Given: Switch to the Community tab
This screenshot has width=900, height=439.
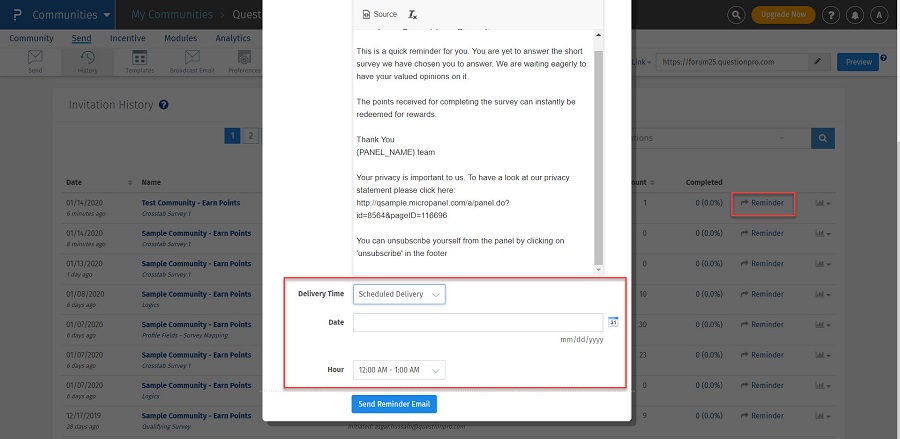Looking at the screenshot, I should (32, 38).
